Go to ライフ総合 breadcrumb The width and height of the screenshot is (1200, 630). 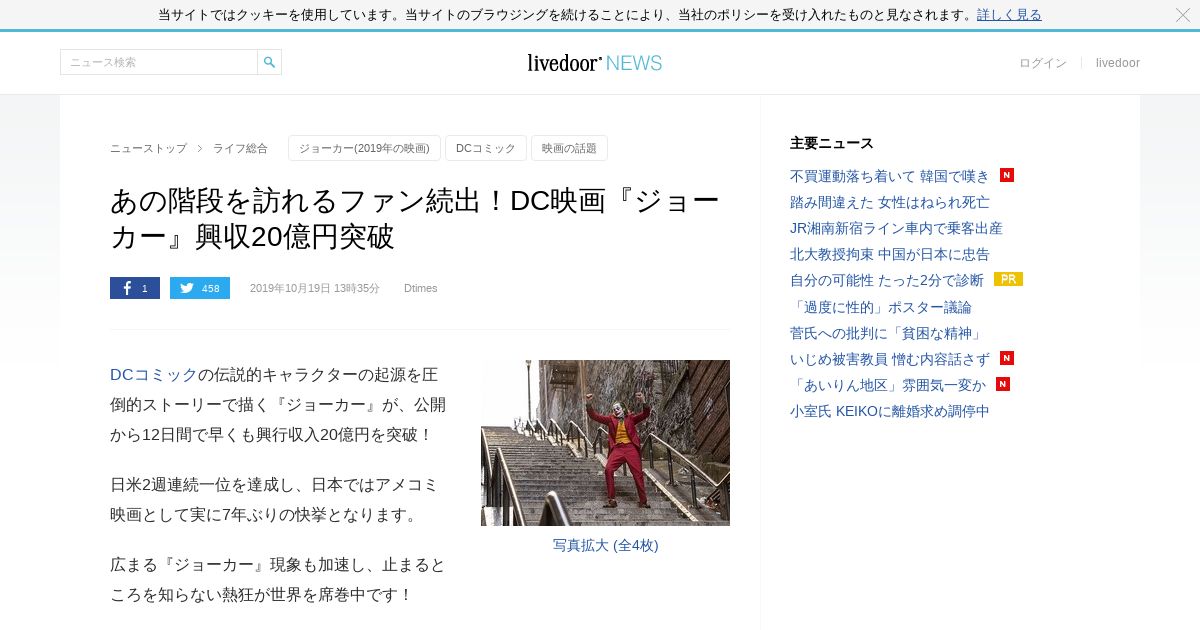click(240, 148)
